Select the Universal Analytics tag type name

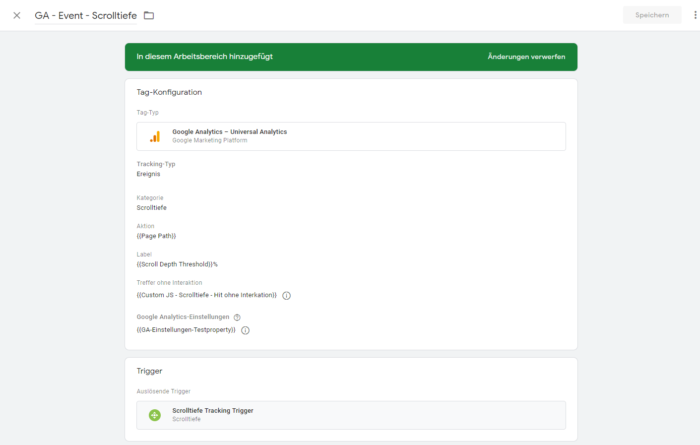click(229, 131)
